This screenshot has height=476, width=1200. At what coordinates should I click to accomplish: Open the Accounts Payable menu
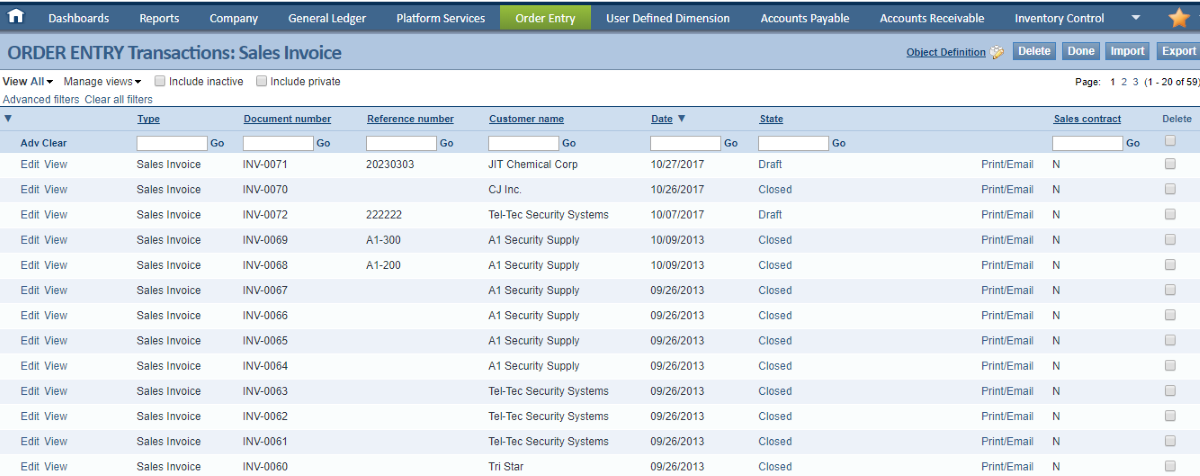pyautogui.click(x=804, y=18)
